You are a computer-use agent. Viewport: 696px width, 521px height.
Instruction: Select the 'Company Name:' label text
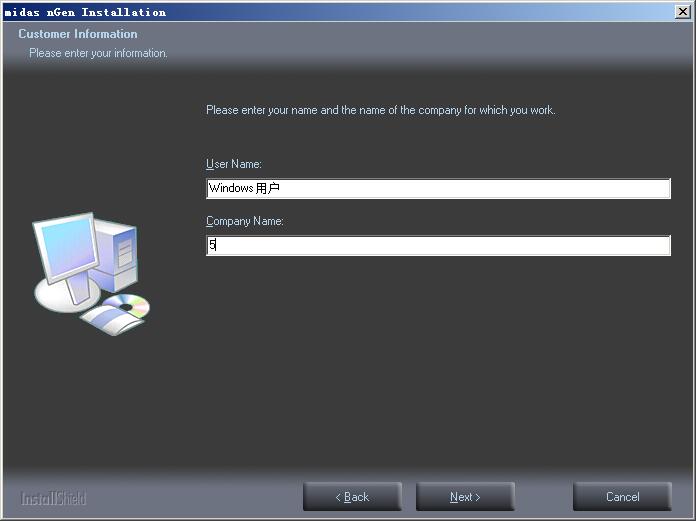pos(245,221)
